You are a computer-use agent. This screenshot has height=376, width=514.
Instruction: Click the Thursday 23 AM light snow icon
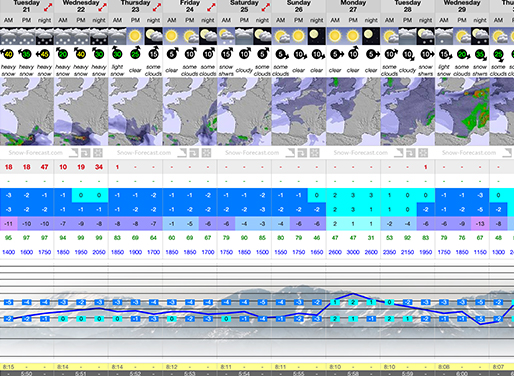117,36
